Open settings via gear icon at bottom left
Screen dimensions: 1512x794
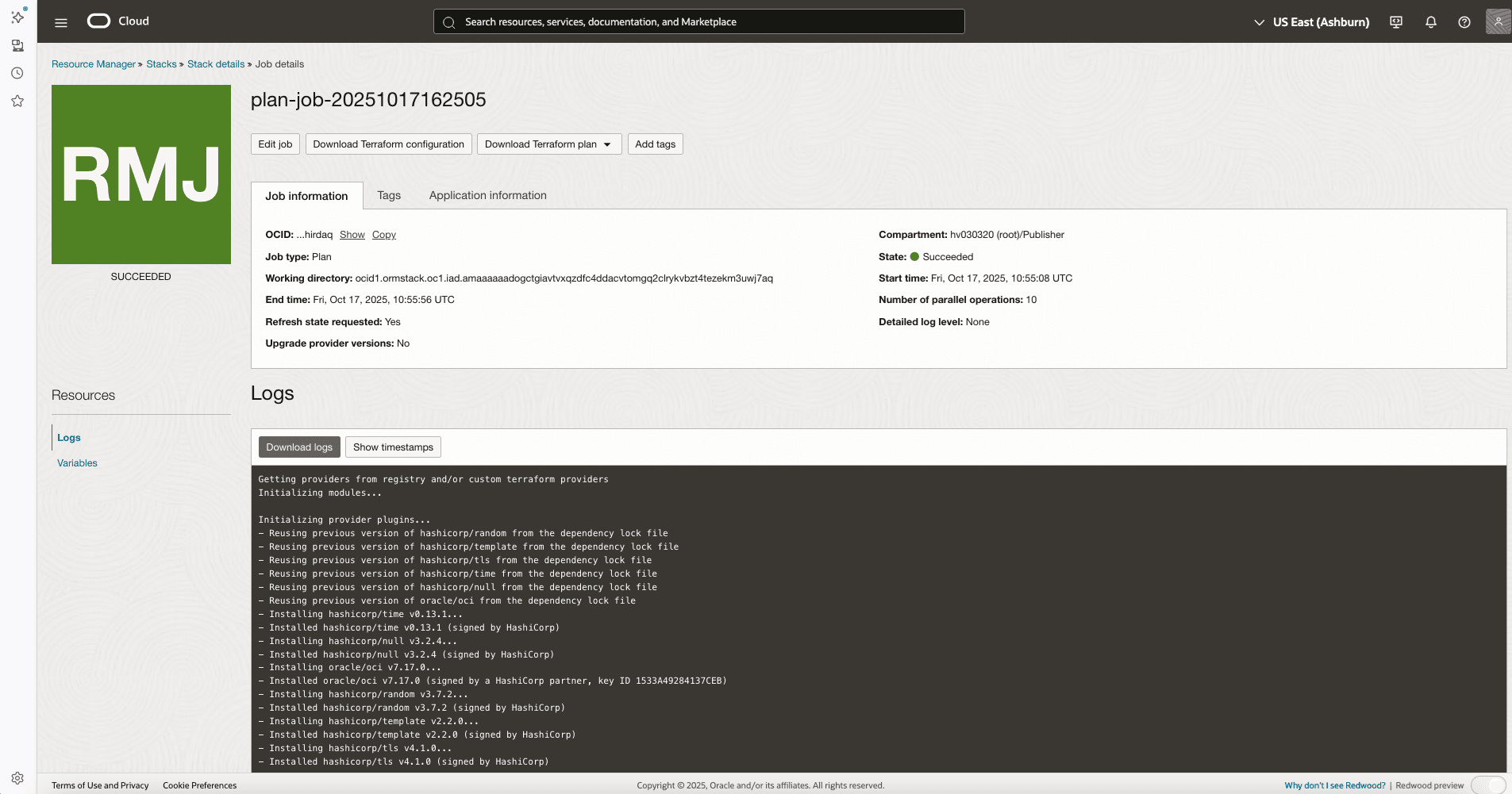[17, 777]
